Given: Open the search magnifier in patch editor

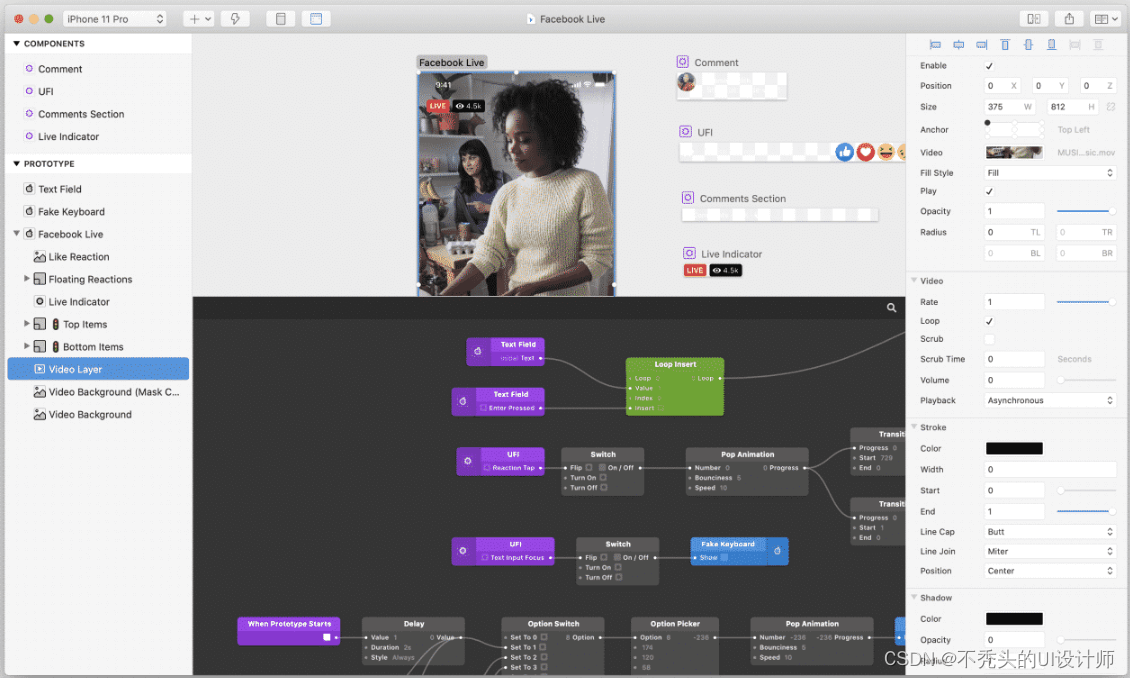Looking at the screenshot, I should point(891,308).
